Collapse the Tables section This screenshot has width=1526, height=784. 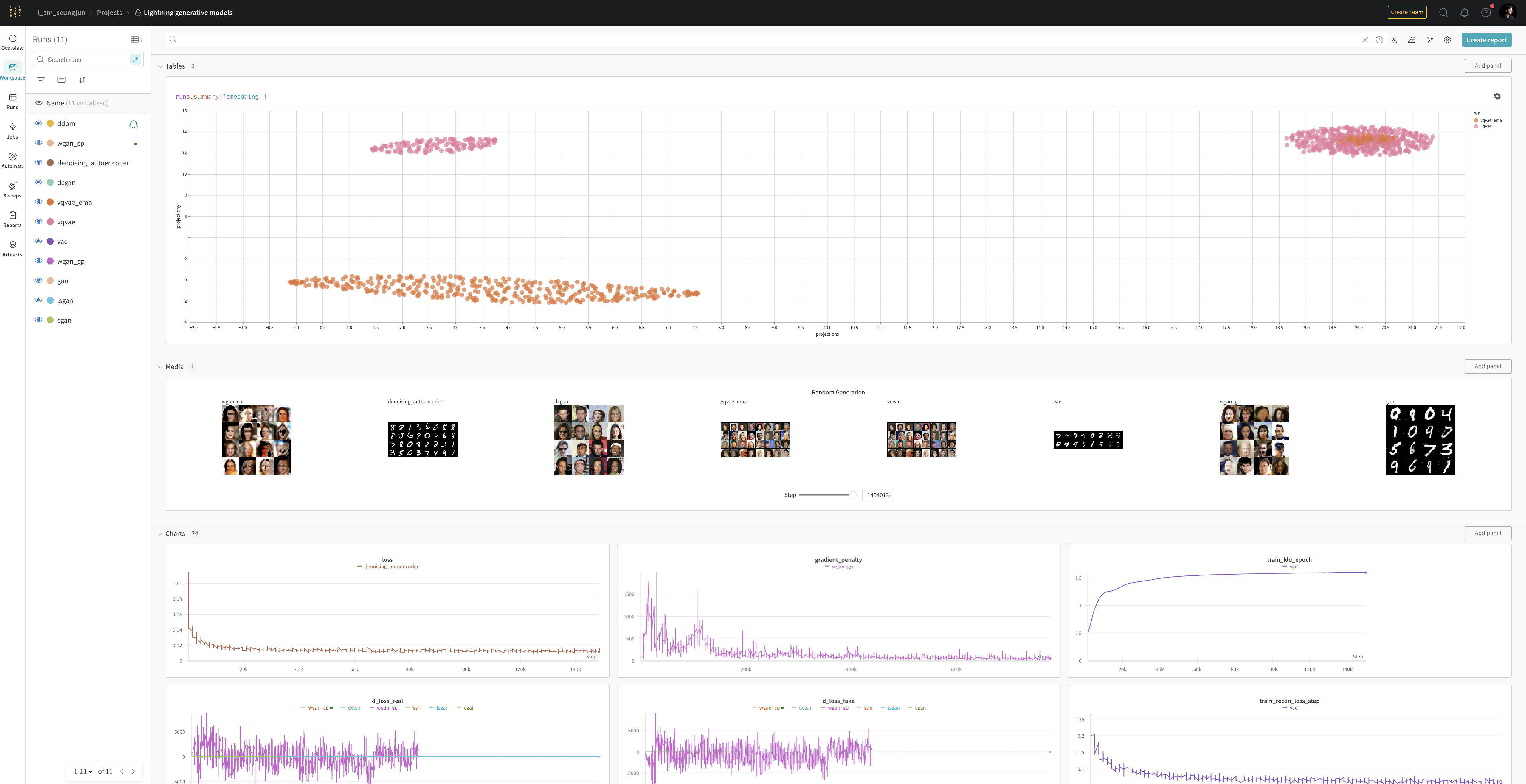160,66
